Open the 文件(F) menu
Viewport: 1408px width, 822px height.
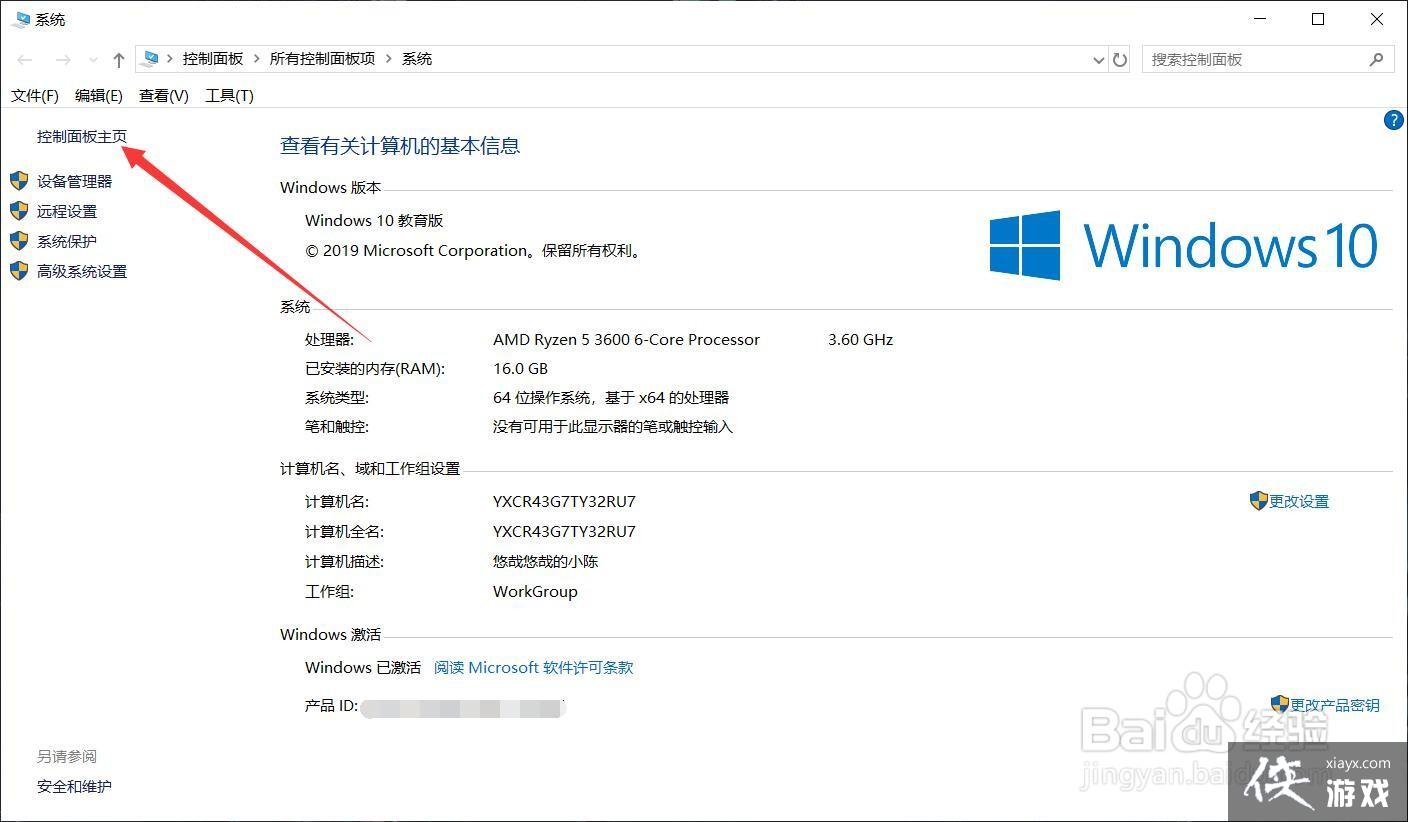(x=35, y=95)
